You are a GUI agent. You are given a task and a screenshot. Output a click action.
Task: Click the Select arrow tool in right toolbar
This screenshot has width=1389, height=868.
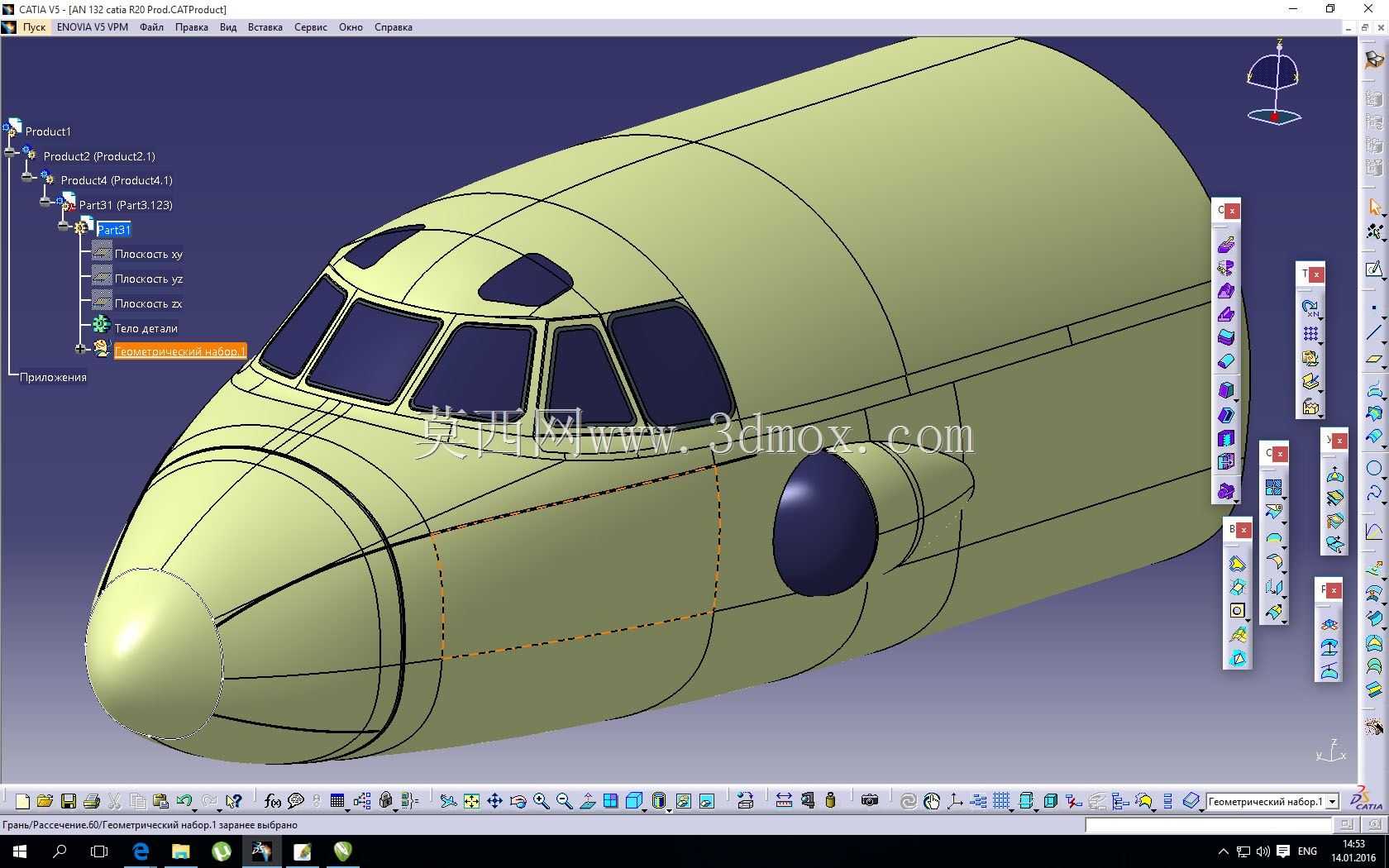click(1374, 207)
